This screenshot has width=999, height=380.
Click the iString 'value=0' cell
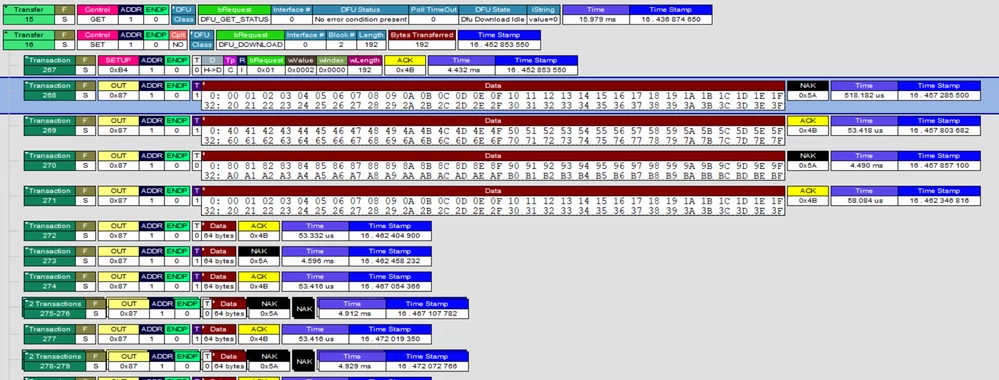click(x=544, y=20)
